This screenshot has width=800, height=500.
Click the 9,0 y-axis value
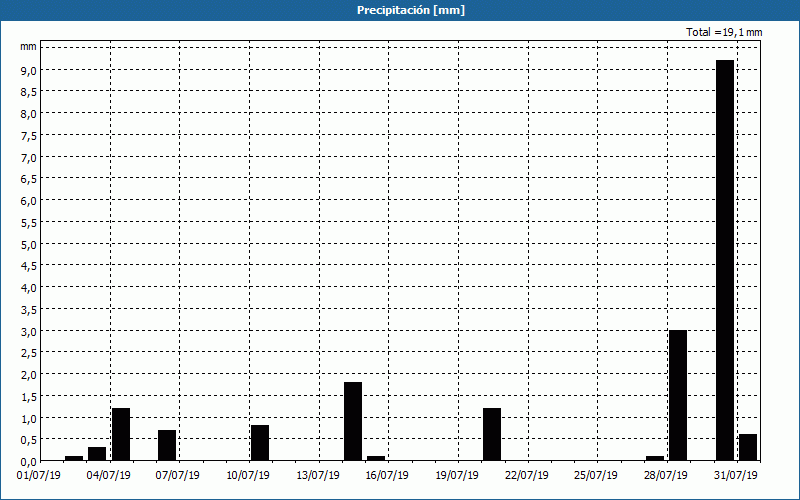coord(29,70)
